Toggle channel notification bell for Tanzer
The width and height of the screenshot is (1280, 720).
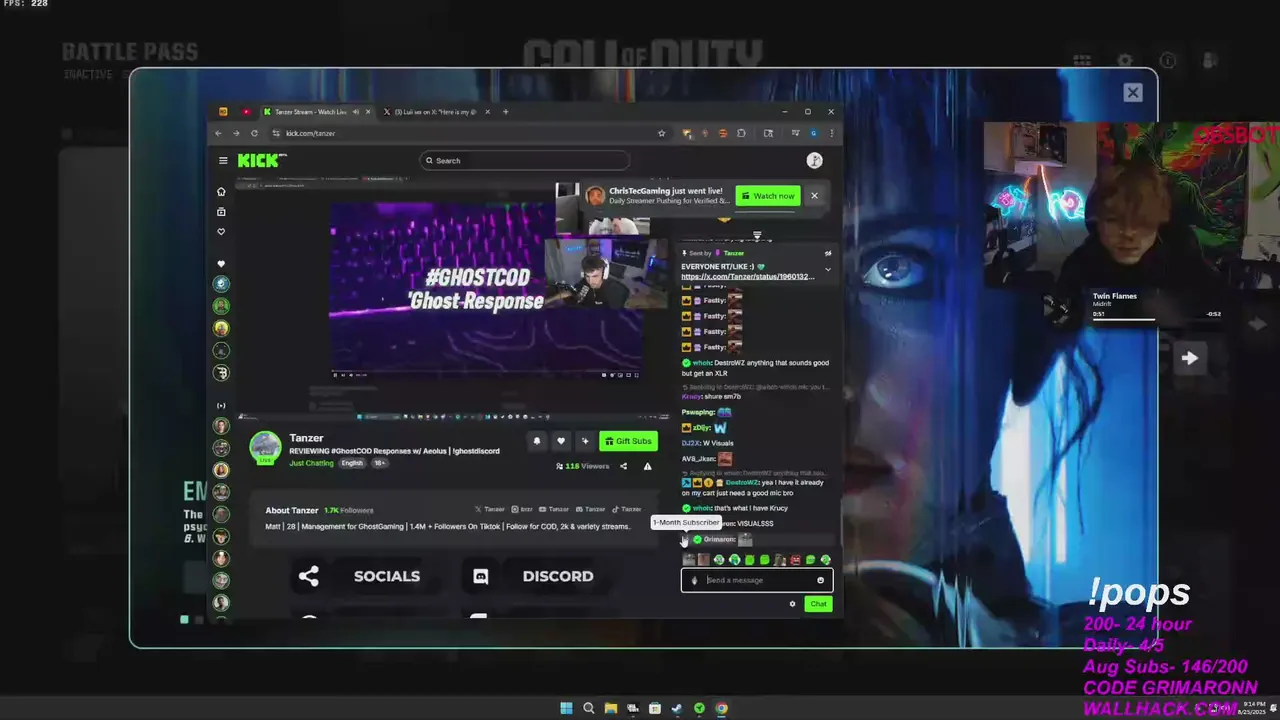[537, 441]
